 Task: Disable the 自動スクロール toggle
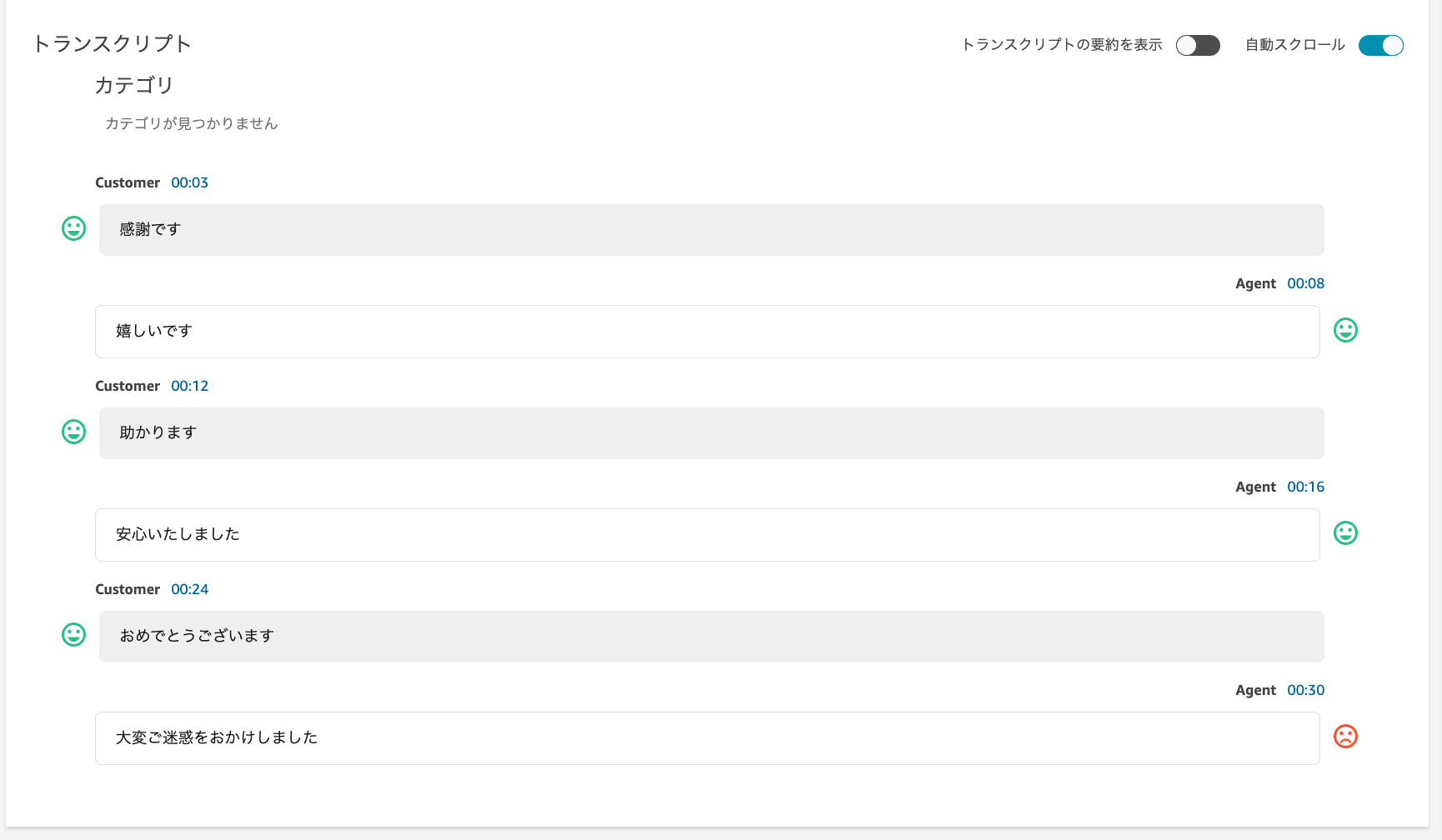[1379, 45]
